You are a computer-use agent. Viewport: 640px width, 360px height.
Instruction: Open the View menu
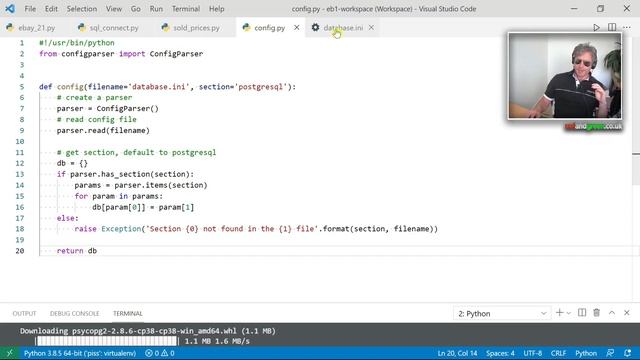114,9
